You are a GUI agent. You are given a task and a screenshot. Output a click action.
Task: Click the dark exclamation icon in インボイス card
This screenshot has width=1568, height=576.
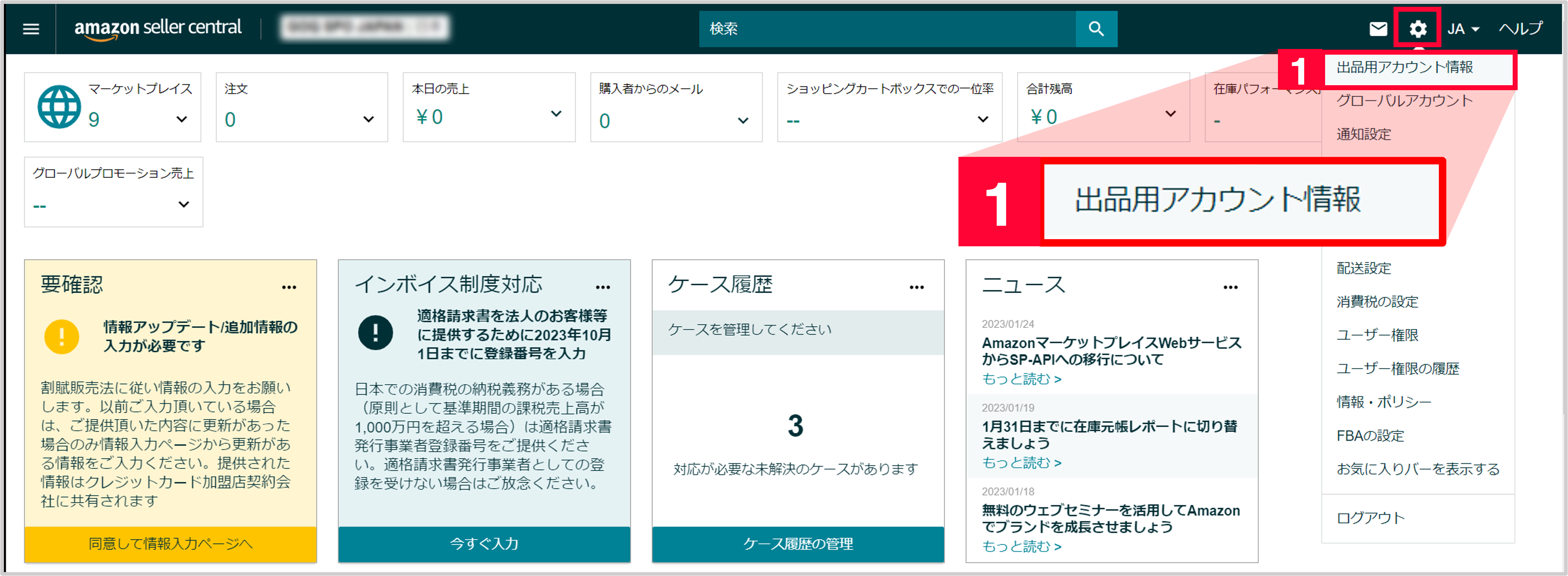tap(375, 333)
